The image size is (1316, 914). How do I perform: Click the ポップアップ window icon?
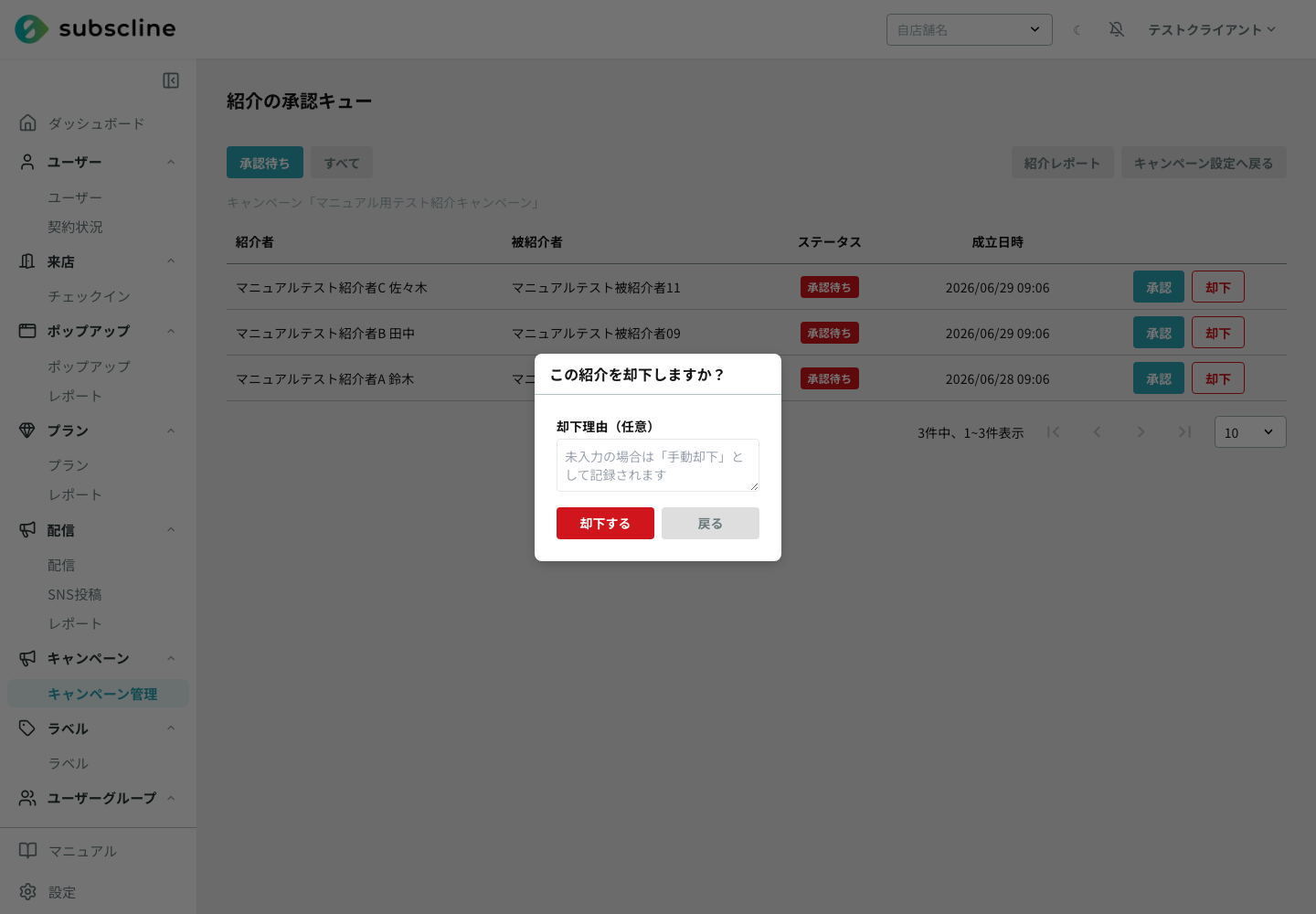click(28, 331)
